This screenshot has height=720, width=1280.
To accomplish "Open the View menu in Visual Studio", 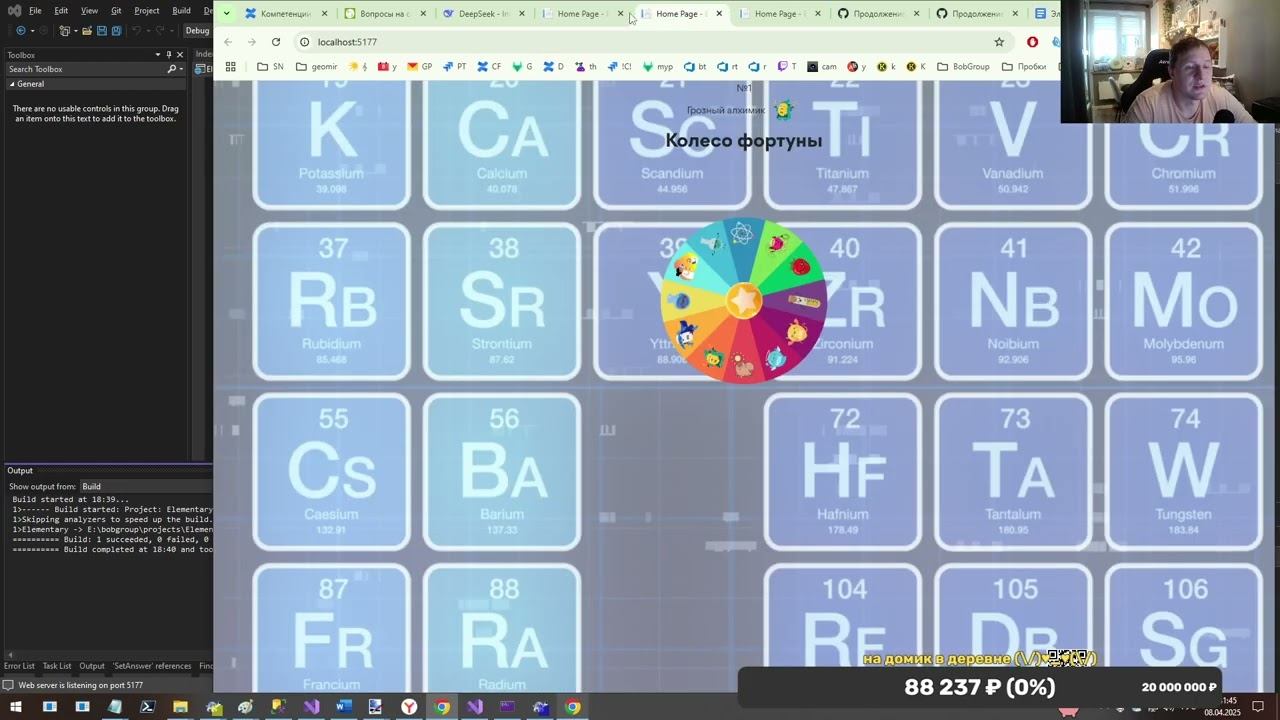I will [x=89, y=10].
